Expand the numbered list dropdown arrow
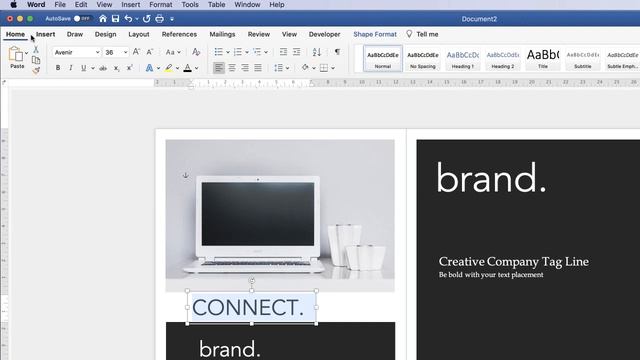640x360 pixels. click(247, 52)
